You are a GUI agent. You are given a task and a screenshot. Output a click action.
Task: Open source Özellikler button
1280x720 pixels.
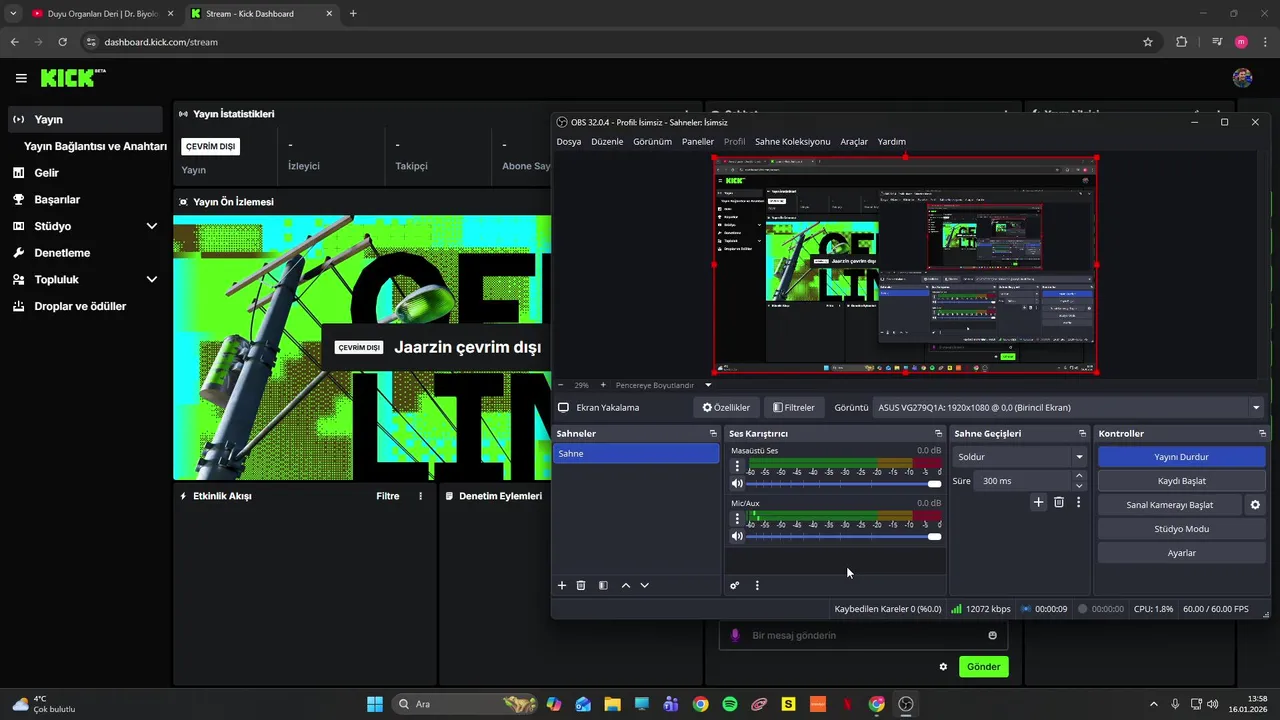pos(726,407)
